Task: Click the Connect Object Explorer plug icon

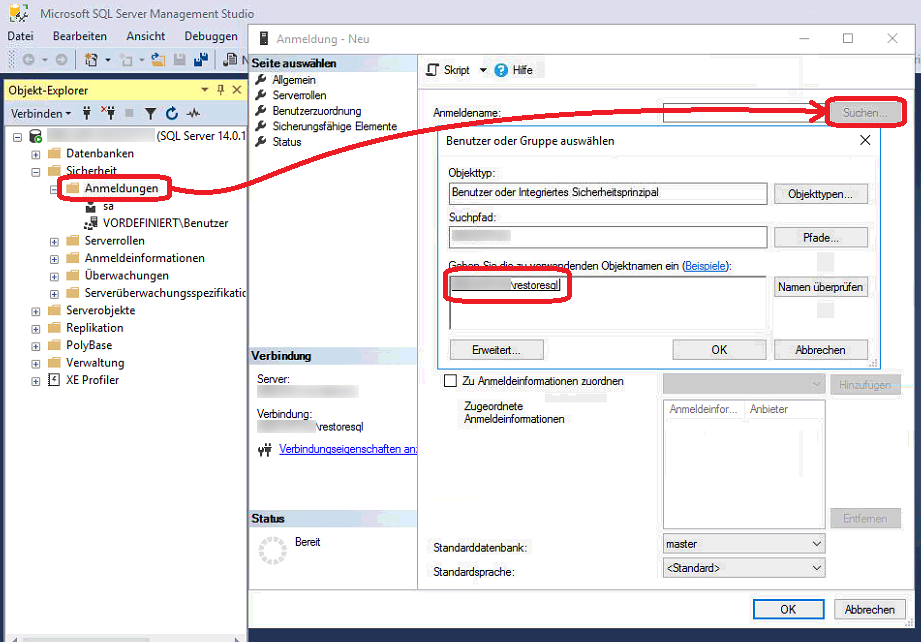Action: [x=87, y=114]
